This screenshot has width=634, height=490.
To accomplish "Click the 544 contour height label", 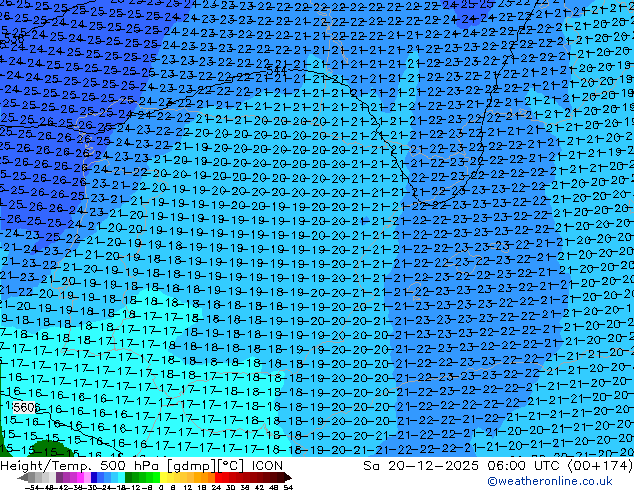I will [x=277, y=71].
